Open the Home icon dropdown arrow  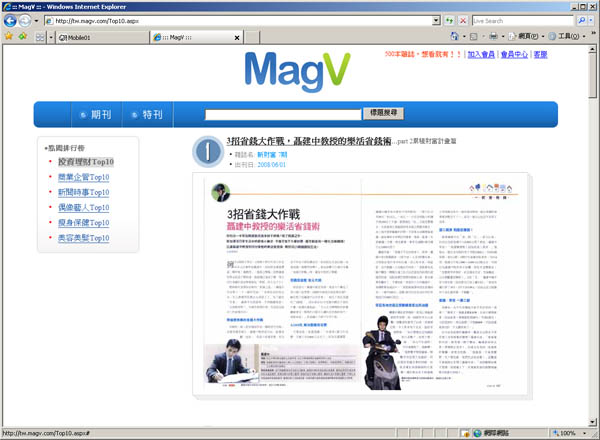[464, 37]
